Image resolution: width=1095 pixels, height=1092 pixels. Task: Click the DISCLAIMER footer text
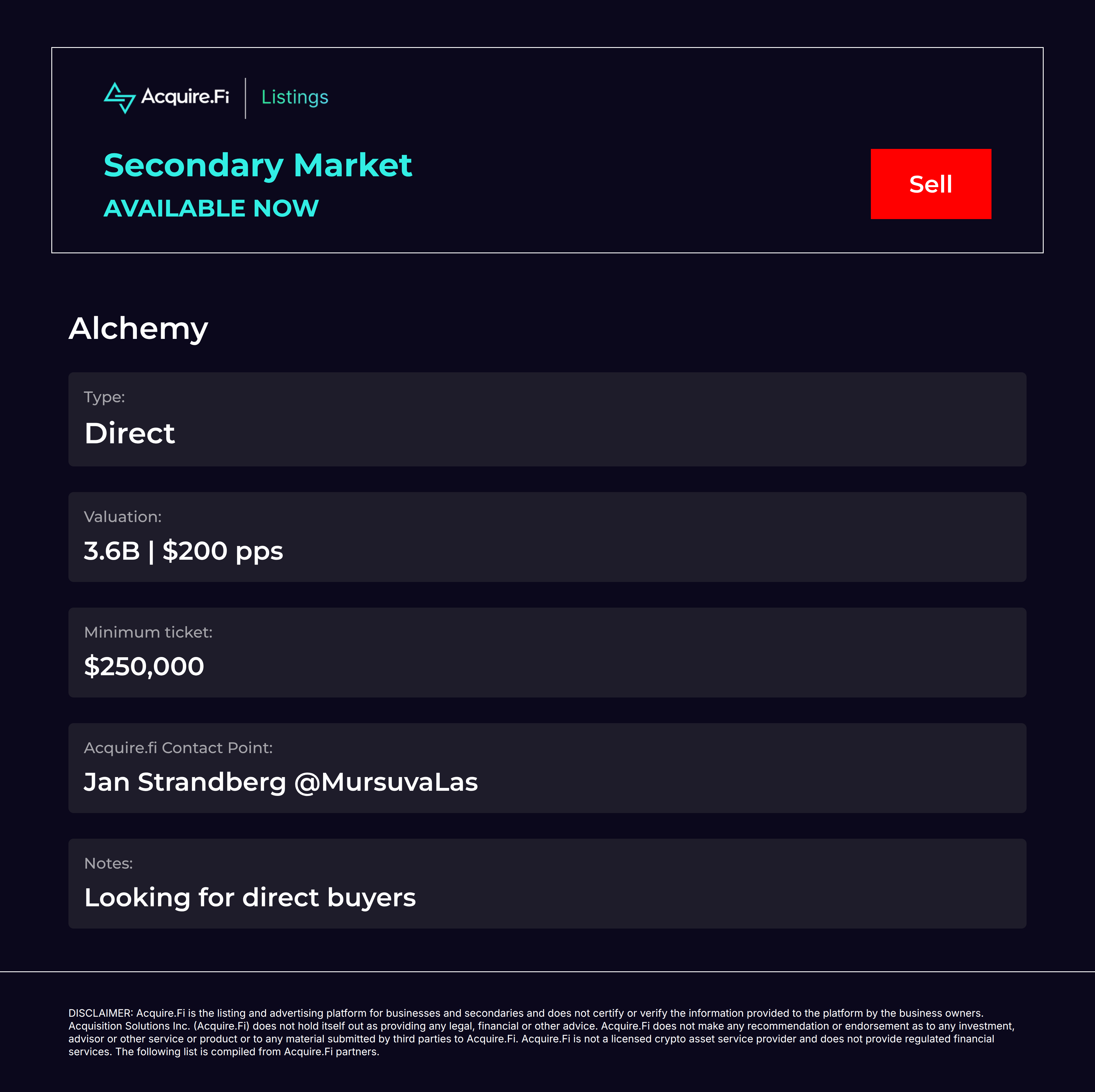click(542, 1032)
